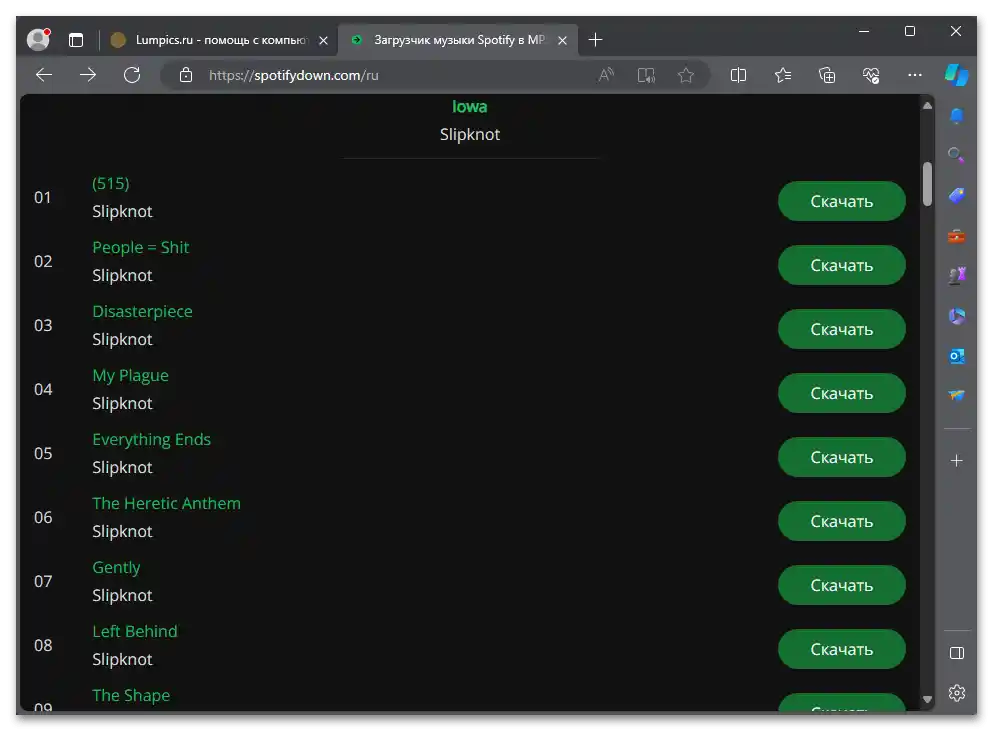Viewport: 993px width, 731px height.
Task: Open the Favorites list
Action: tap(783, 75)
